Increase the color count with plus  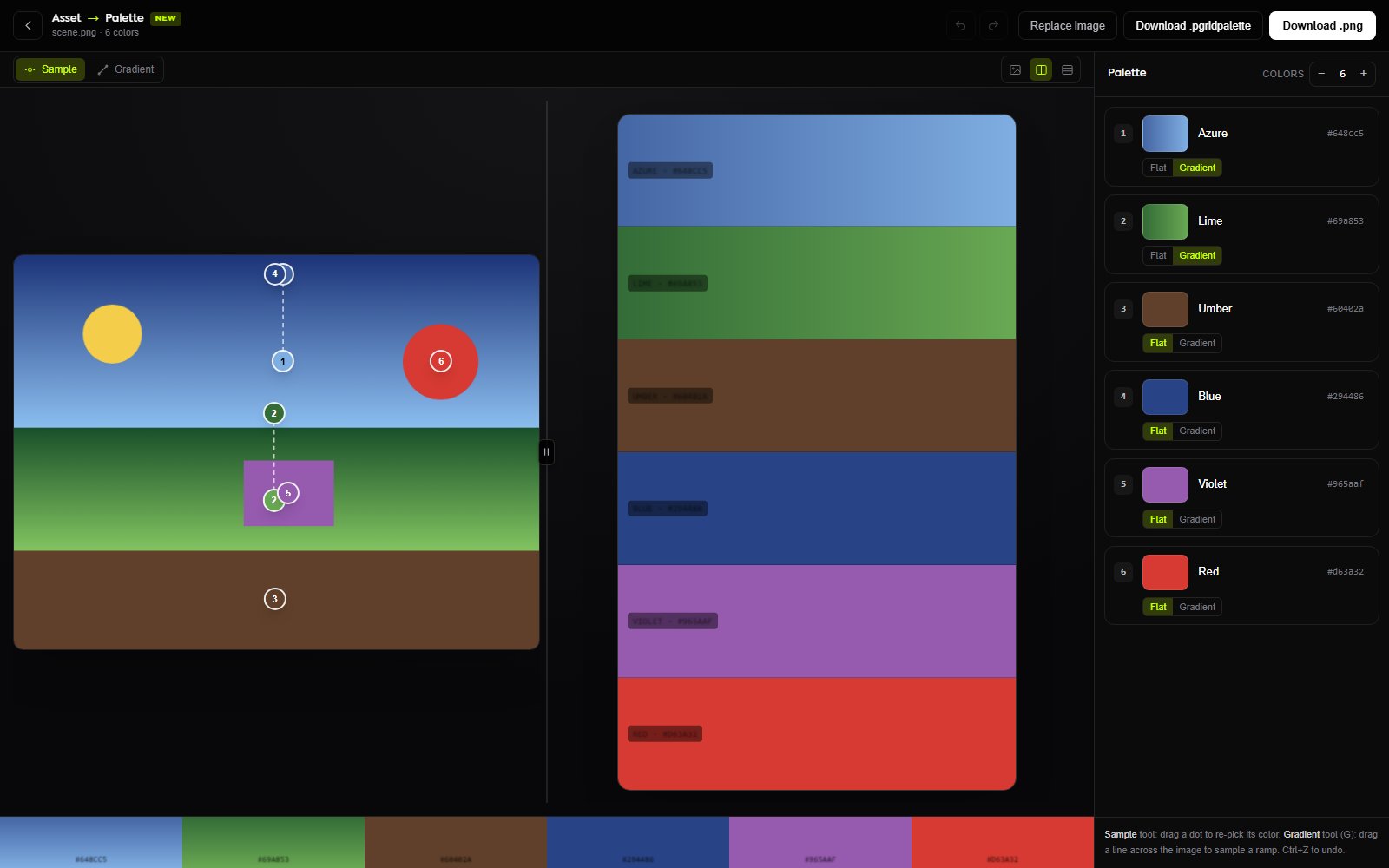[x=1363, y=74]
